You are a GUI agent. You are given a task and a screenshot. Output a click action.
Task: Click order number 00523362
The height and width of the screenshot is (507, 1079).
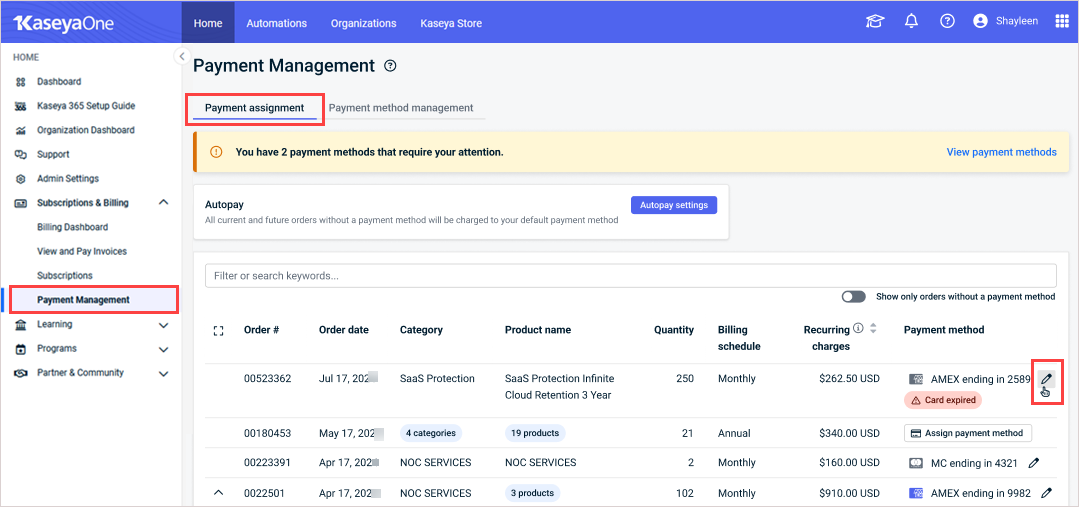268,379
